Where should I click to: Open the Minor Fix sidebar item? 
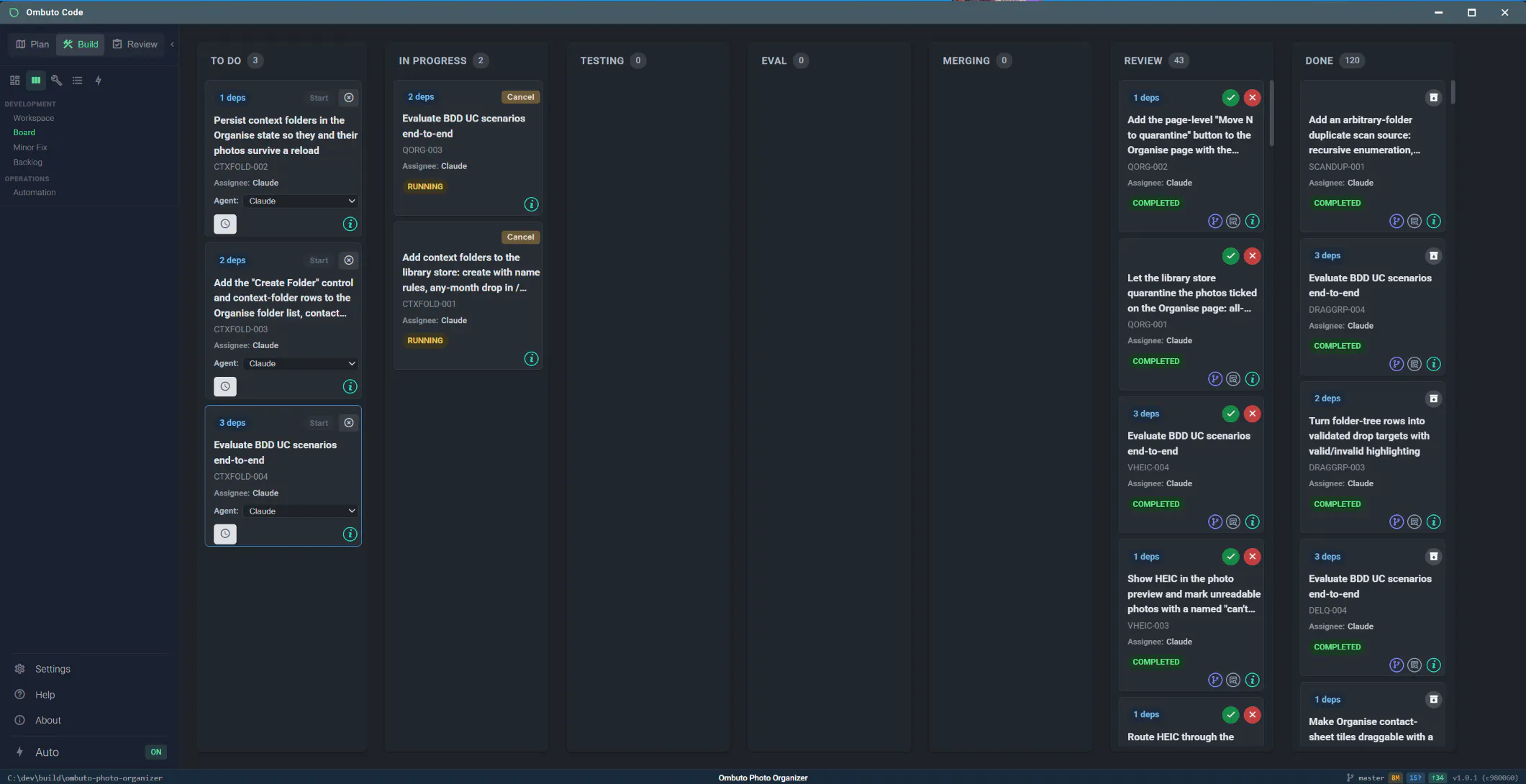(x=30, y=147)
